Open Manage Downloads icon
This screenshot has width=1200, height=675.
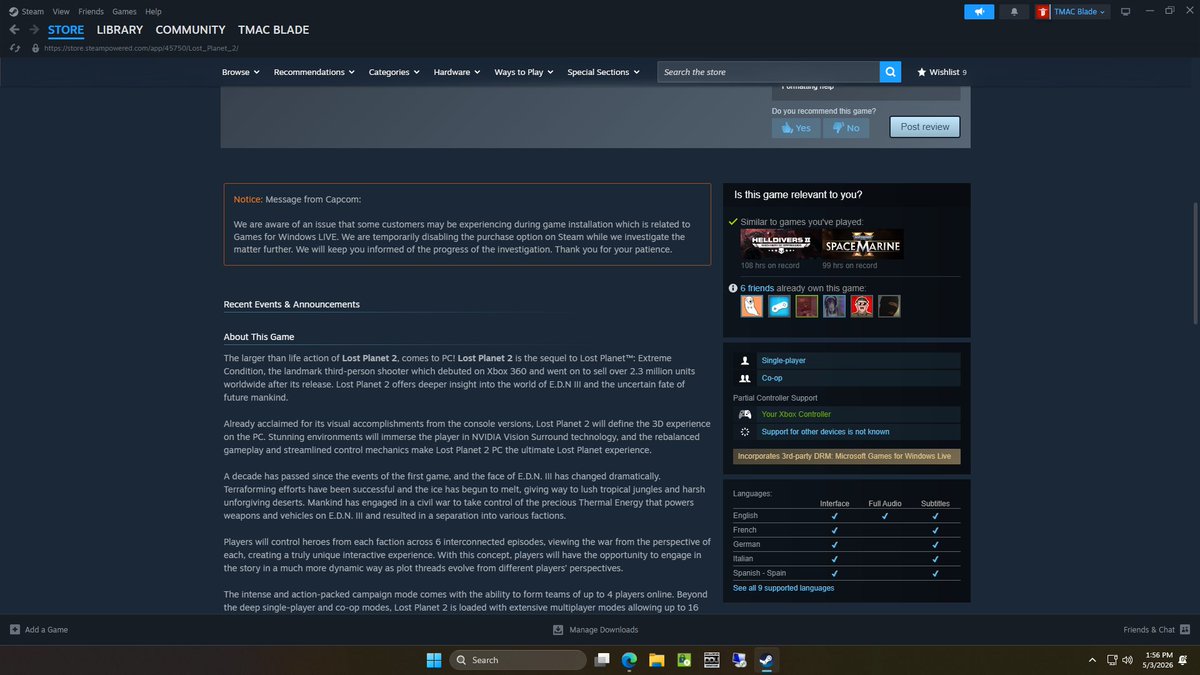tap(558, 630)
